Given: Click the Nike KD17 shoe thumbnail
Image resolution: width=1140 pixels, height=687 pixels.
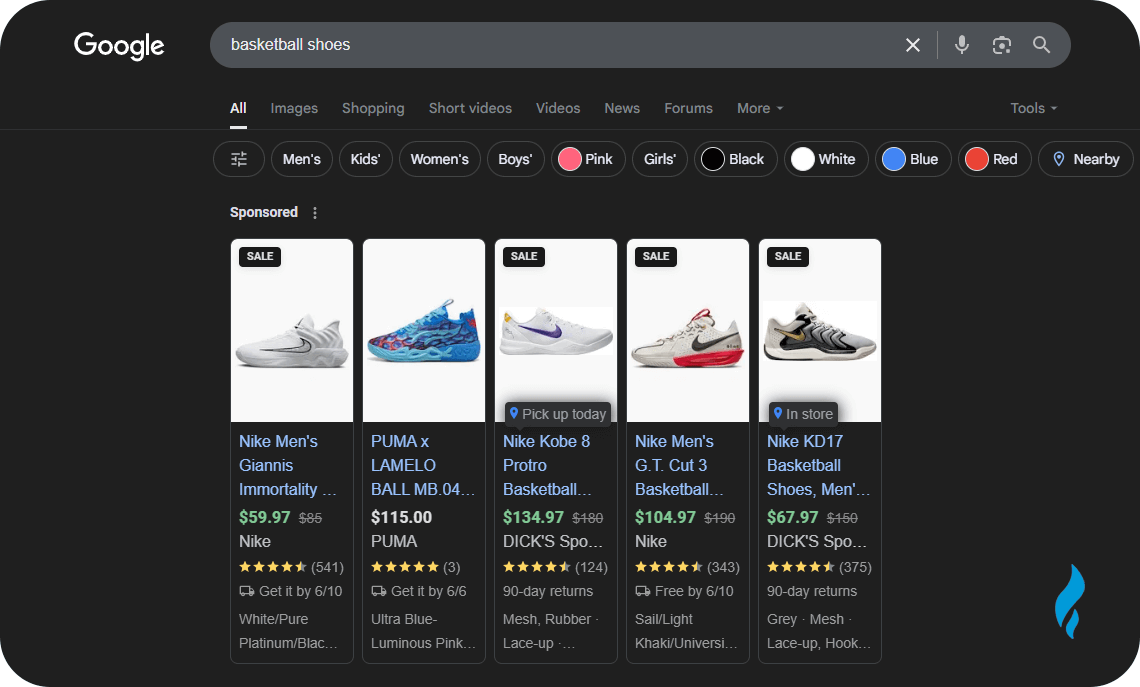Looking at the screenshot, I should click(820, 332).
